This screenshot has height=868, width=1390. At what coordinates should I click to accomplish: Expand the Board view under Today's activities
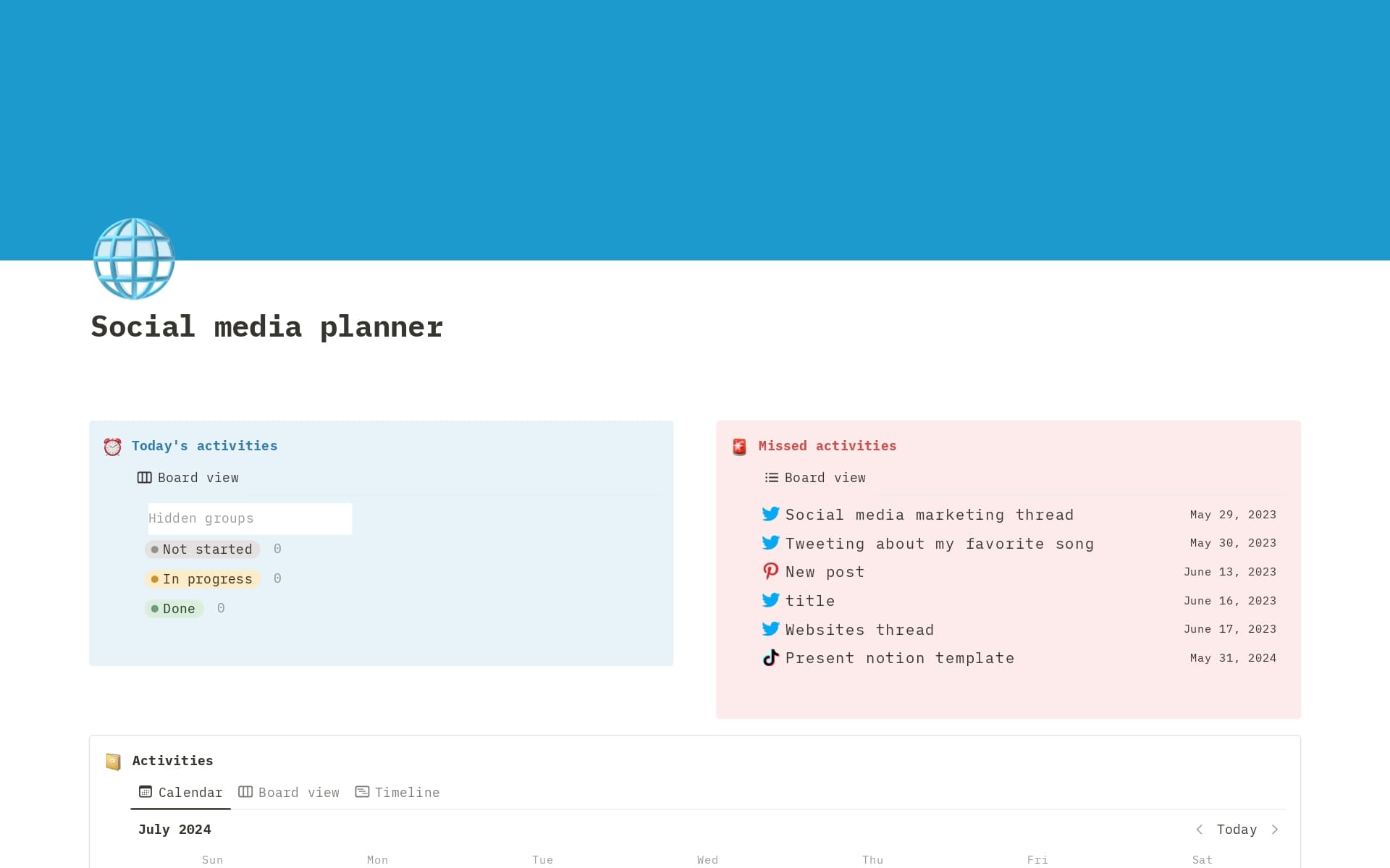coord(198,478)
